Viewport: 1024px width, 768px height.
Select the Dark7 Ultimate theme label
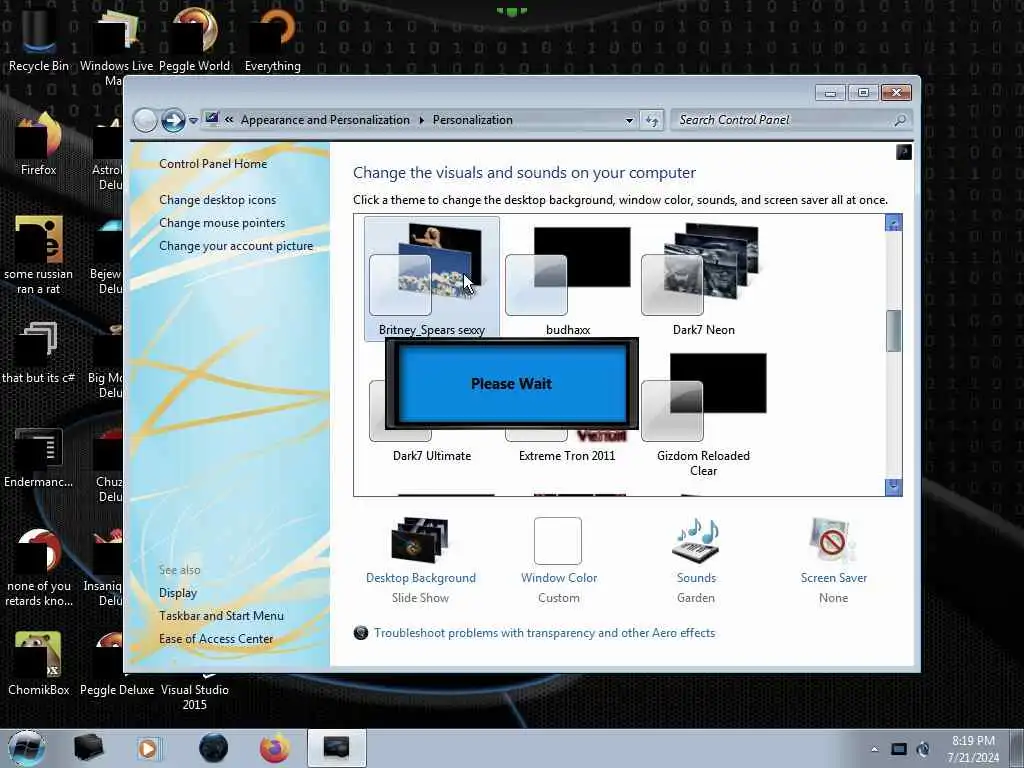432,456
